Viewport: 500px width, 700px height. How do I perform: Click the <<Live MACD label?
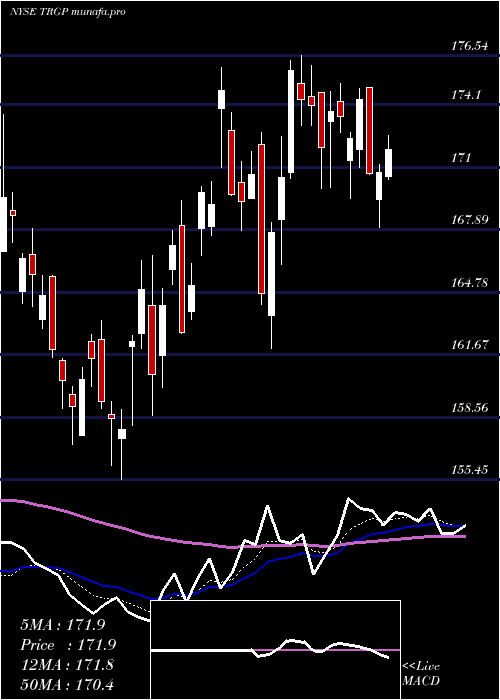coord(421,674)
